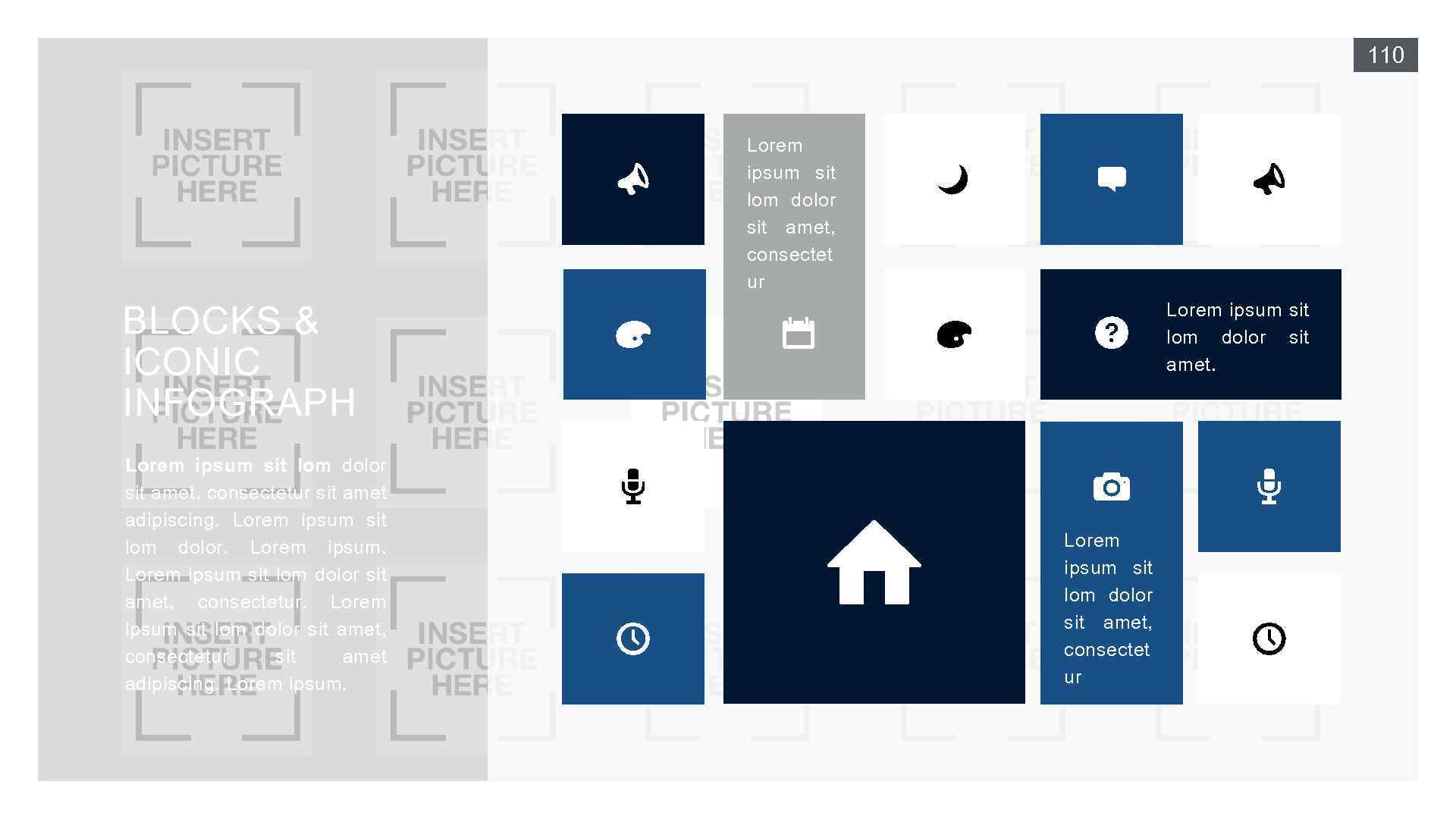Click the clock outline icon bottom-right
1456x819 pixels.
(1269, 639)
